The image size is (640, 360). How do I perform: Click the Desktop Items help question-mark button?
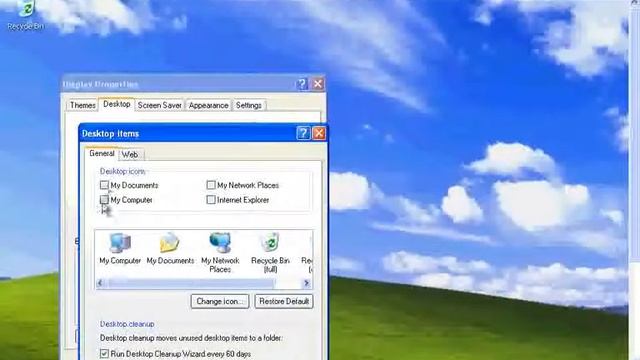303,133
